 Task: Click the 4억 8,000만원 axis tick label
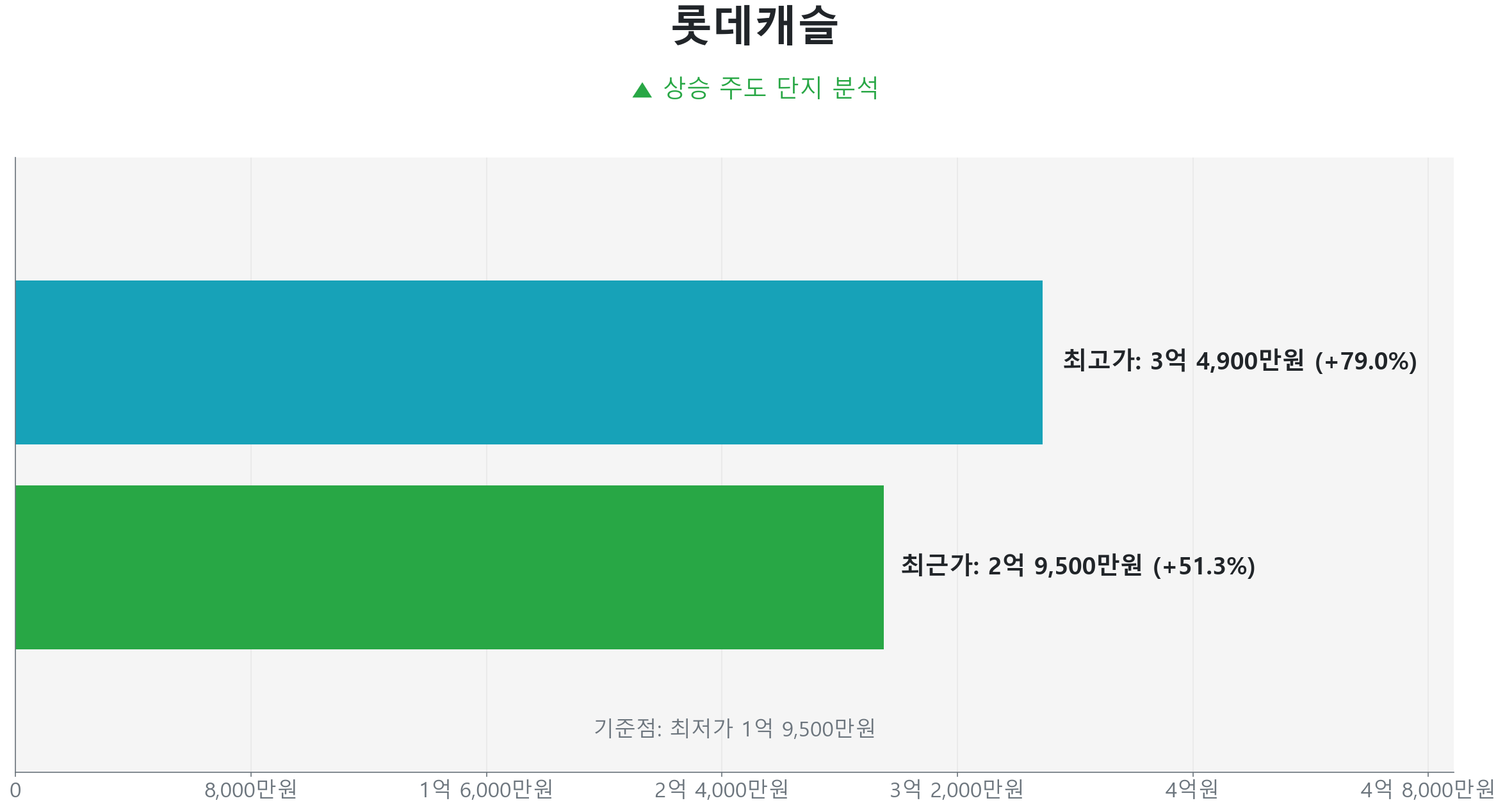click(1427, 790)
